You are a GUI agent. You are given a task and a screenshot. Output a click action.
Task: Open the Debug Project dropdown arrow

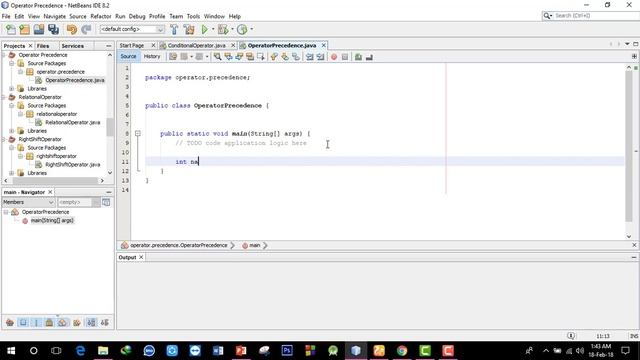[x=232, y=29]
